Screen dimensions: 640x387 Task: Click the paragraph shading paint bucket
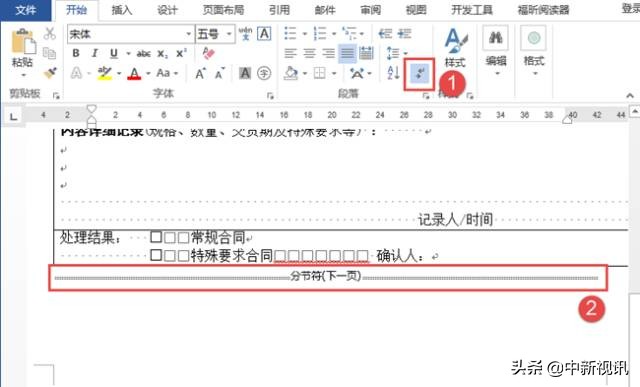pos(291,73)
